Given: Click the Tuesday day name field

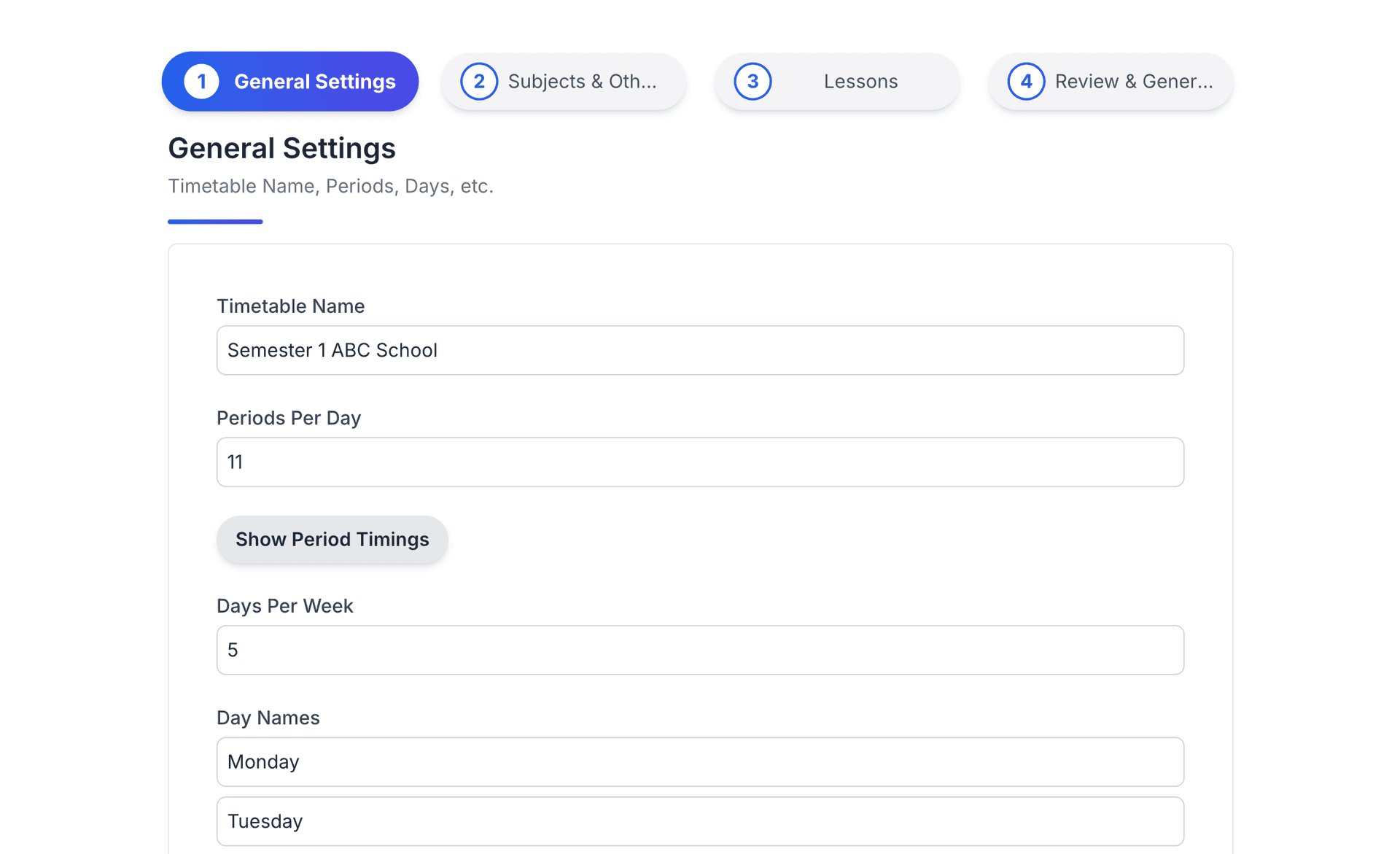Looking at the screenshot, I should 699,821.
